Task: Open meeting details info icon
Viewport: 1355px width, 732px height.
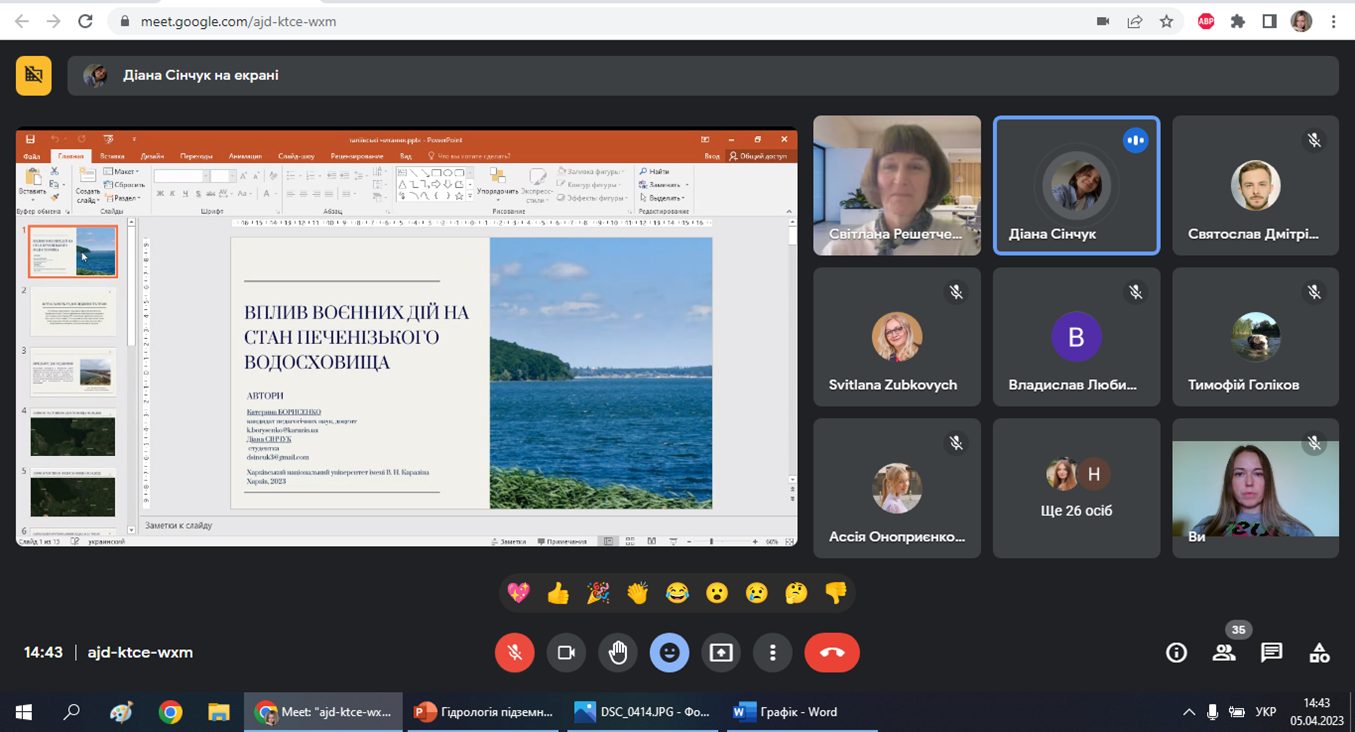Action: [x=1176, y=653]
